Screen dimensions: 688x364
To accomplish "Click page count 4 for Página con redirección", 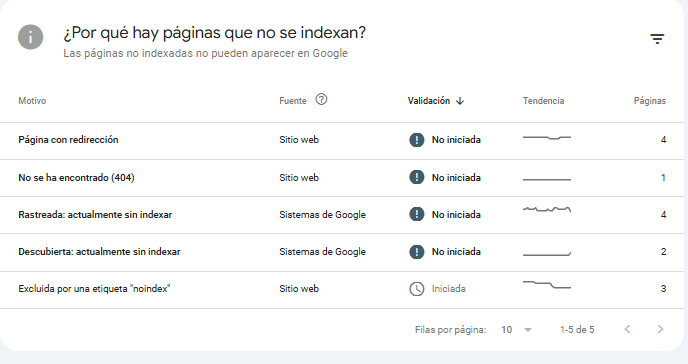I will coord(663,140).
